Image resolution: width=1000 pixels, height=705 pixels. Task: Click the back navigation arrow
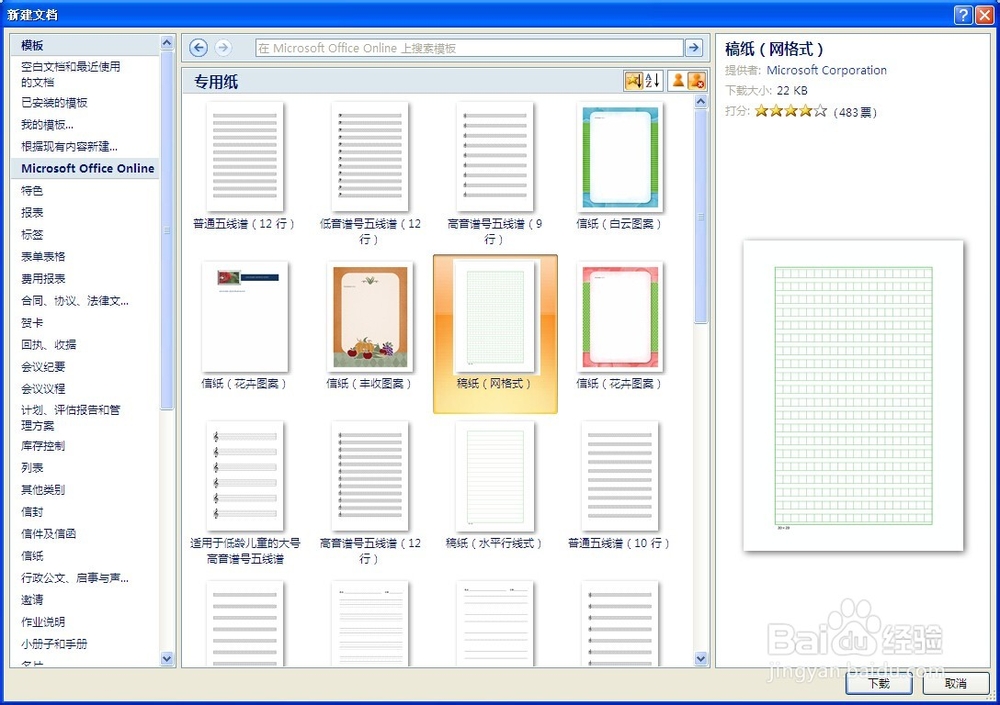click(199, 46)
